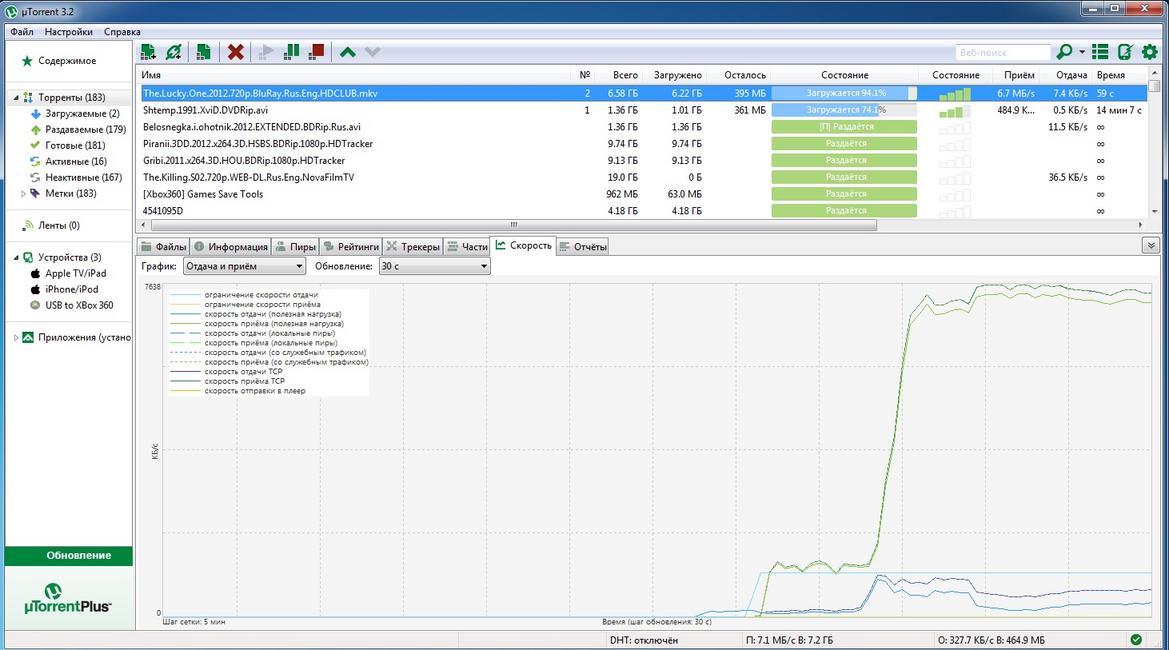
Task: Select Загружаемые (2) in the sidebar
Action: point(82,114)
